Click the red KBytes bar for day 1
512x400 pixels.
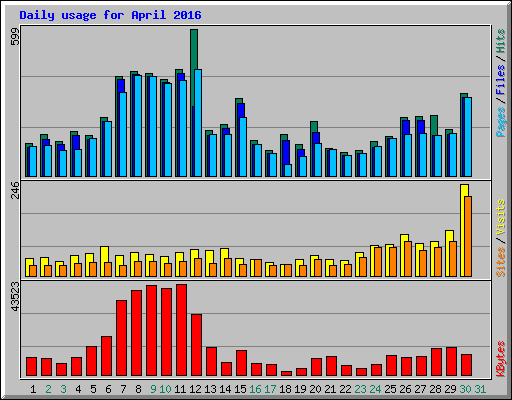(31, 367)
